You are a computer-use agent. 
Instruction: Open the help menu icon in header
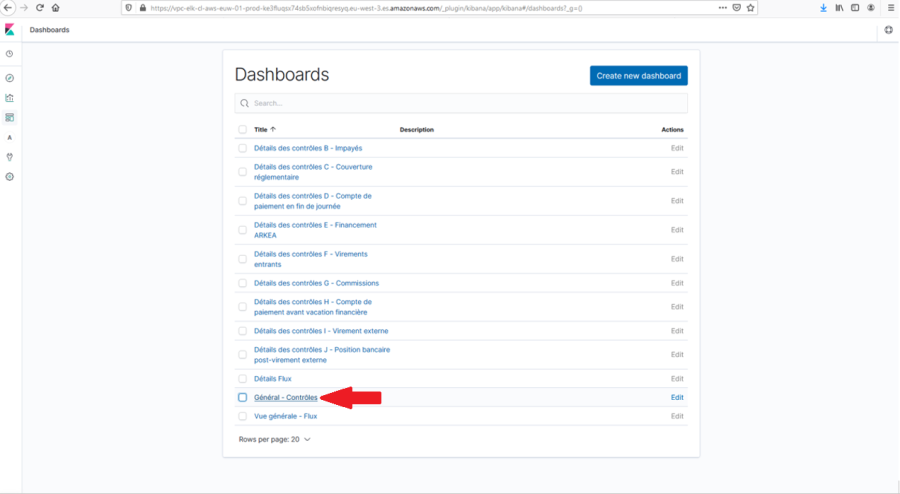(888, 30)
